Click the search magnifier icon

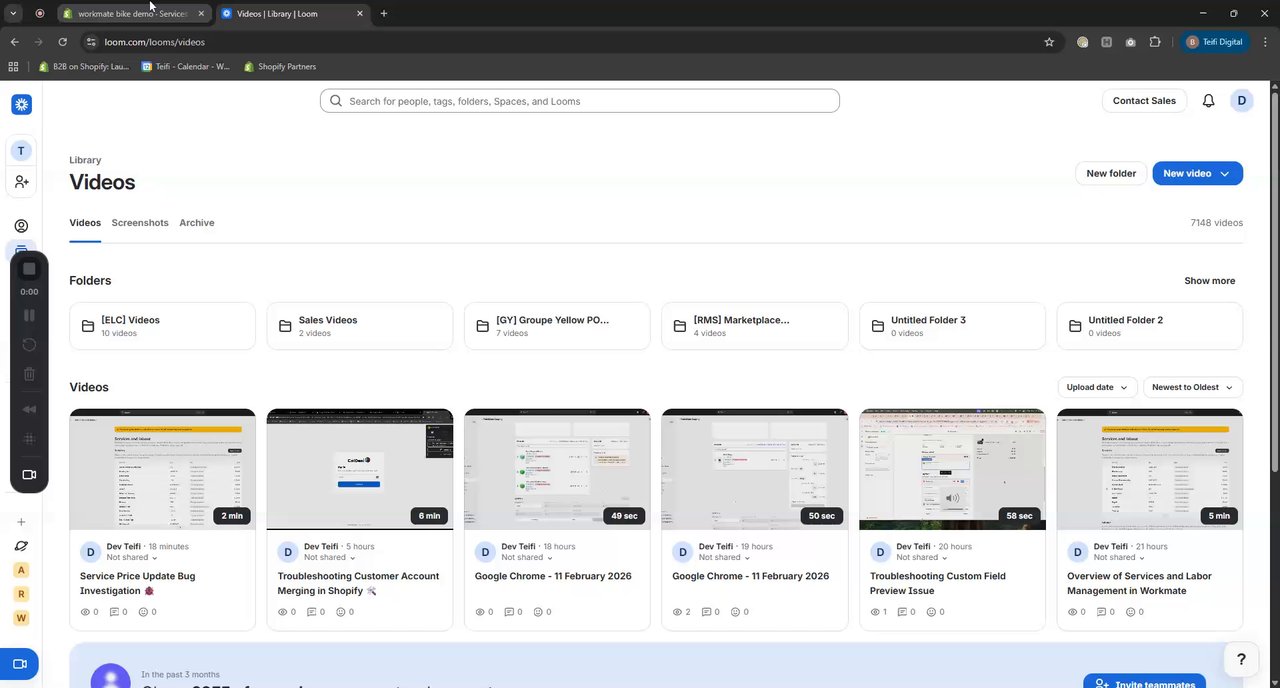coord(336,101)
